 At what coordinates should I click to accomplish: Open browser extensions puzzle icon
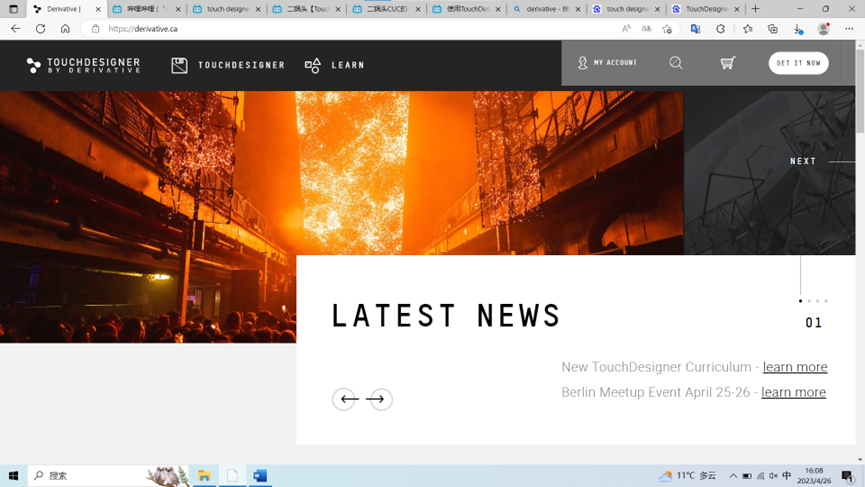click(x=720, y=29)
